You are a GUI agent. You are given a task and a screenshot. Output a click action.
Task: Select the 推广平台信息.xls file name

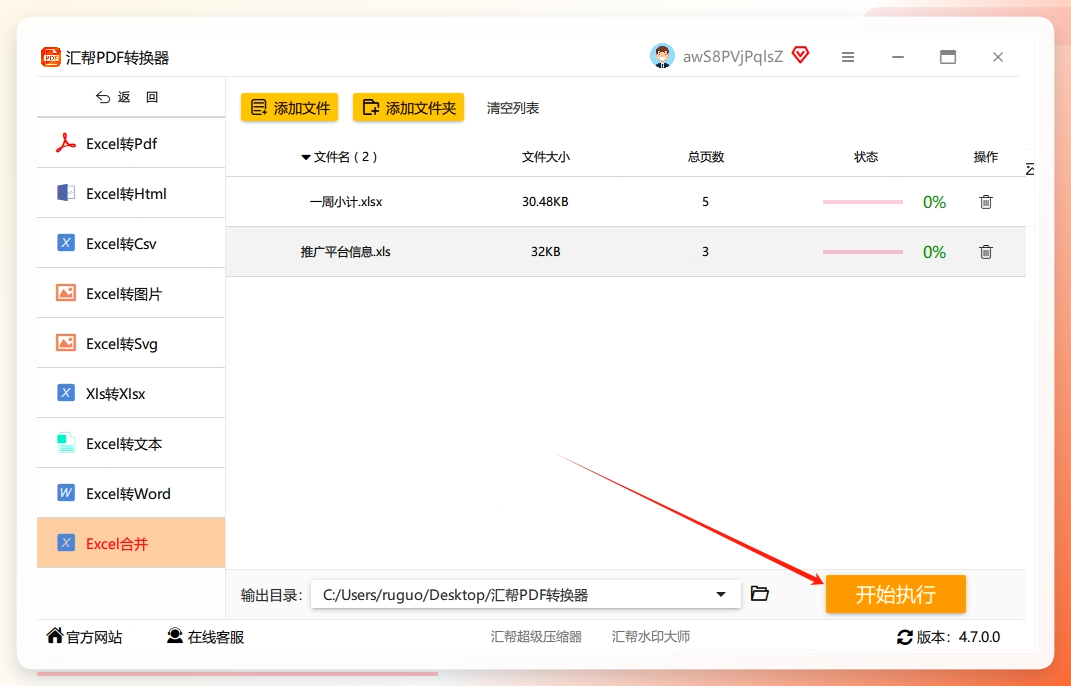click(346, 251)
